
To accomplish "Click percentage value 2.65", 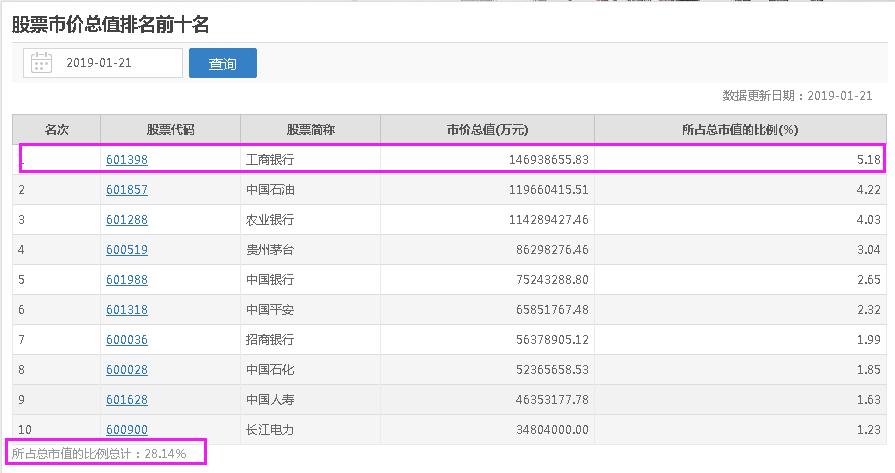I will click(x=869, y=280).
